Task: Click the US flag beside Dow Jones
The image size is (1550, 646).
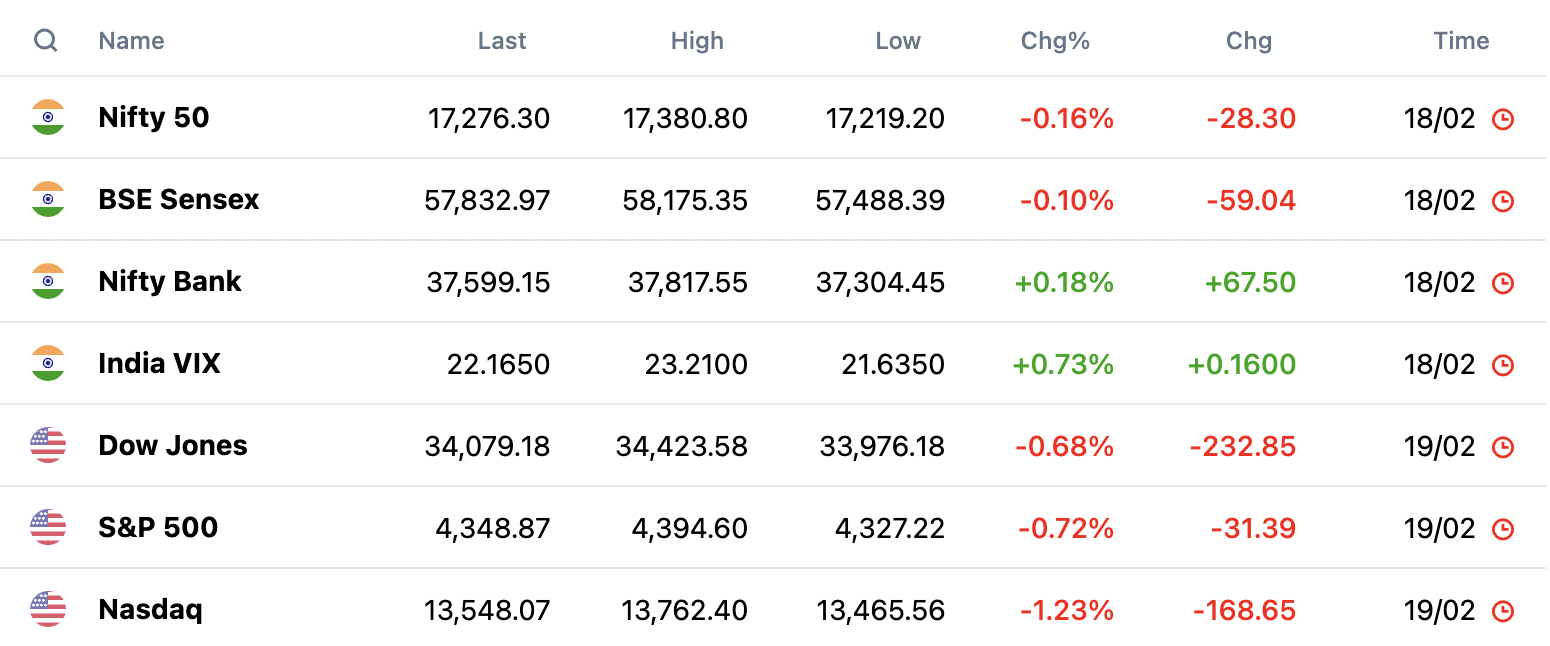Action: point(48,445)
